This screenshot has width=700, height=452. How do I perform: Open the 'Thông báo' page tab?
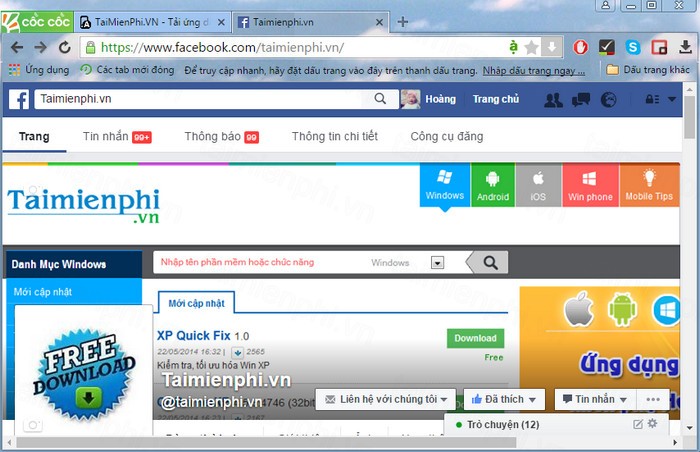221,137
